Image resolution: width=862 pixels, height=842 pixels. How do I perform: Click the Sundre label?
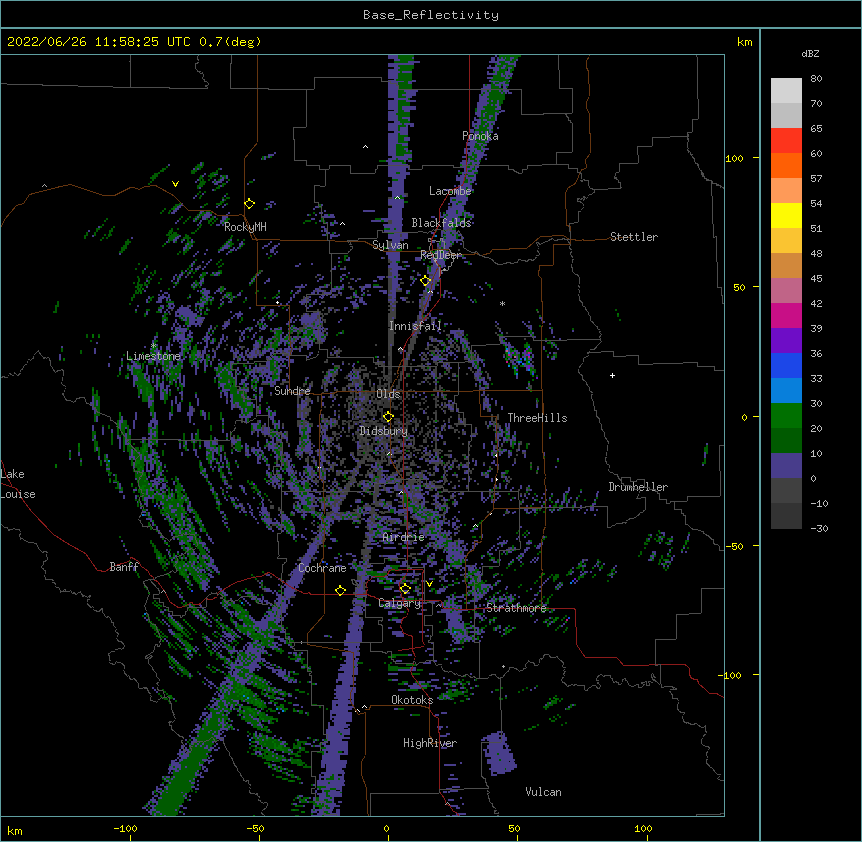292,391
